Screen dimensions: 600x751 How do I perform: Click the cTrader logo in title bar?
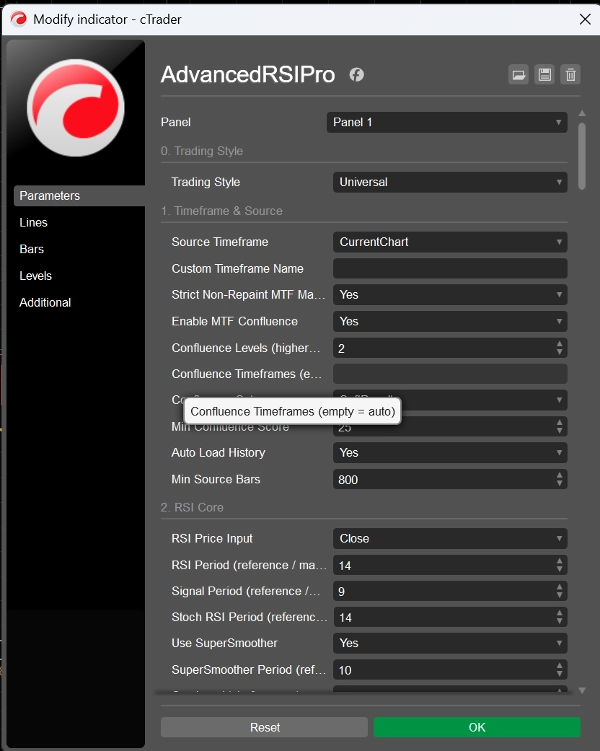(x=19, y=19)
